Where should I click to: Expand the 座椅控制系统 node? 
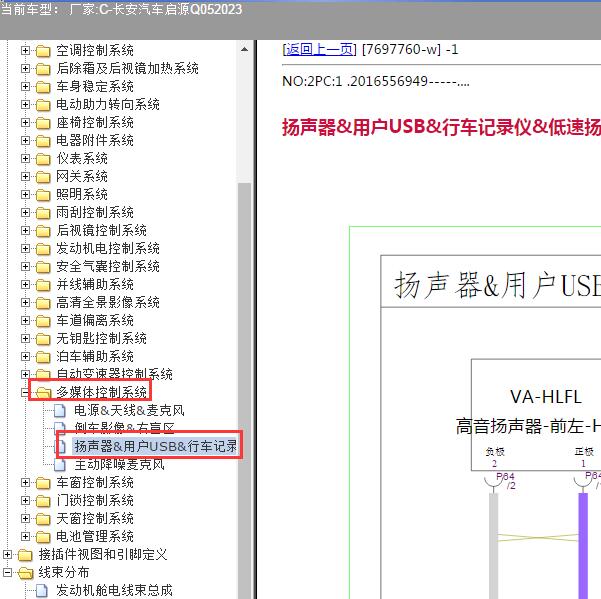(x=25, y=123)
